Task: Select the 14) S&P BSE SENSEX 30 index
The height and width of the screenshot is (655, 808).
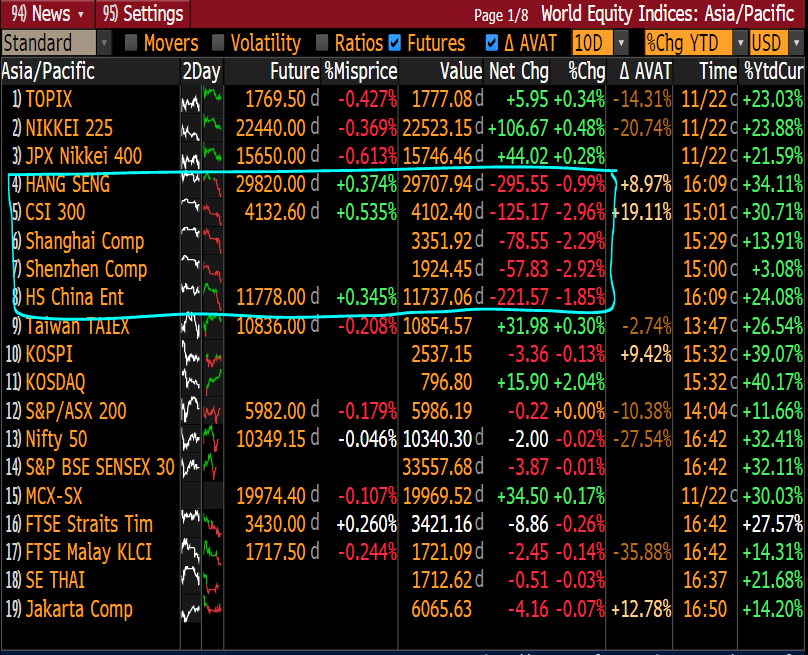Action: coord(90,467)
